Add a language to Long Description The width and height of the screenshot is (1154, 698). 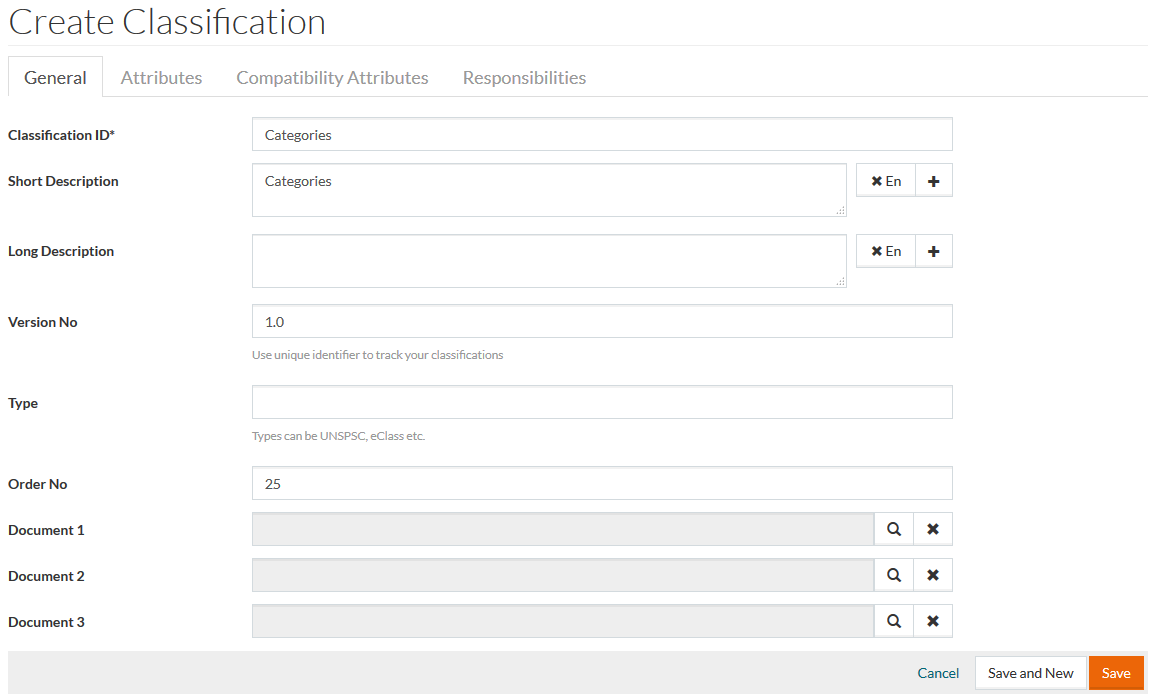(x=934, y=251)
